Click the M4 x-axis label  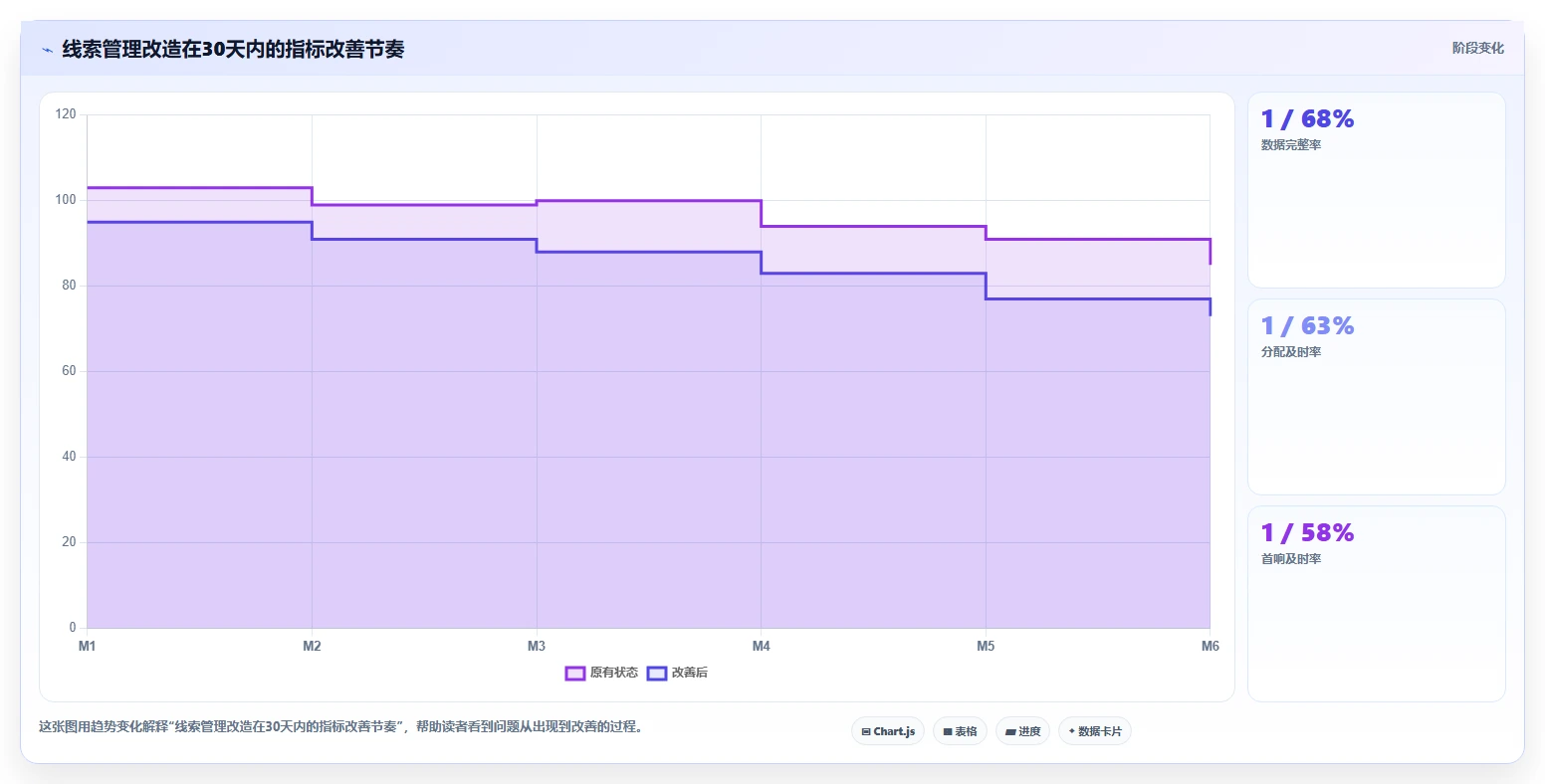tap(761, 647)
